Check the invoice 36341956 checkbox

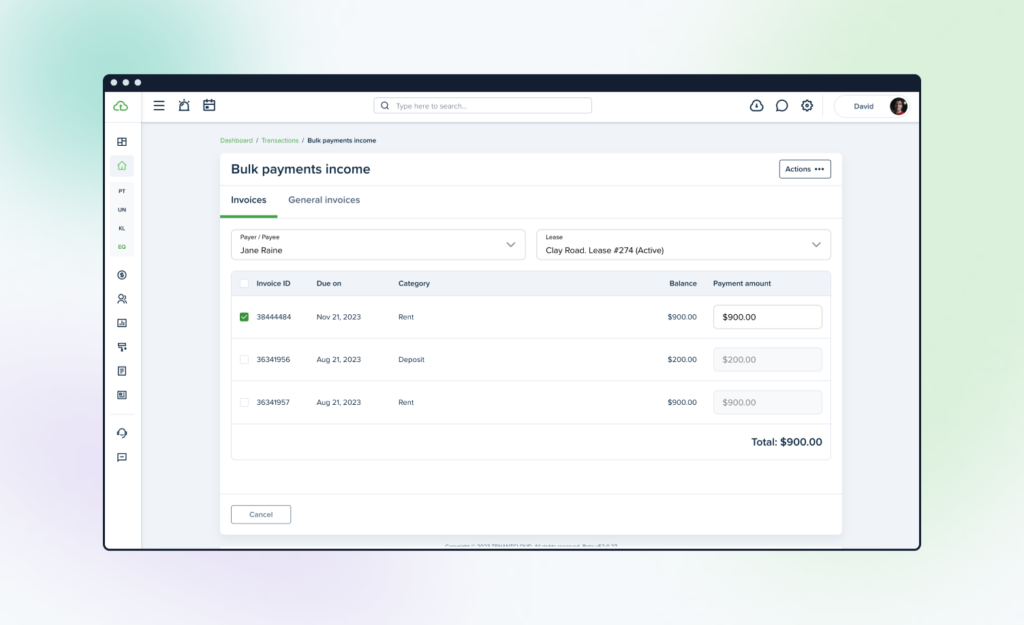(x=244, y=359)
